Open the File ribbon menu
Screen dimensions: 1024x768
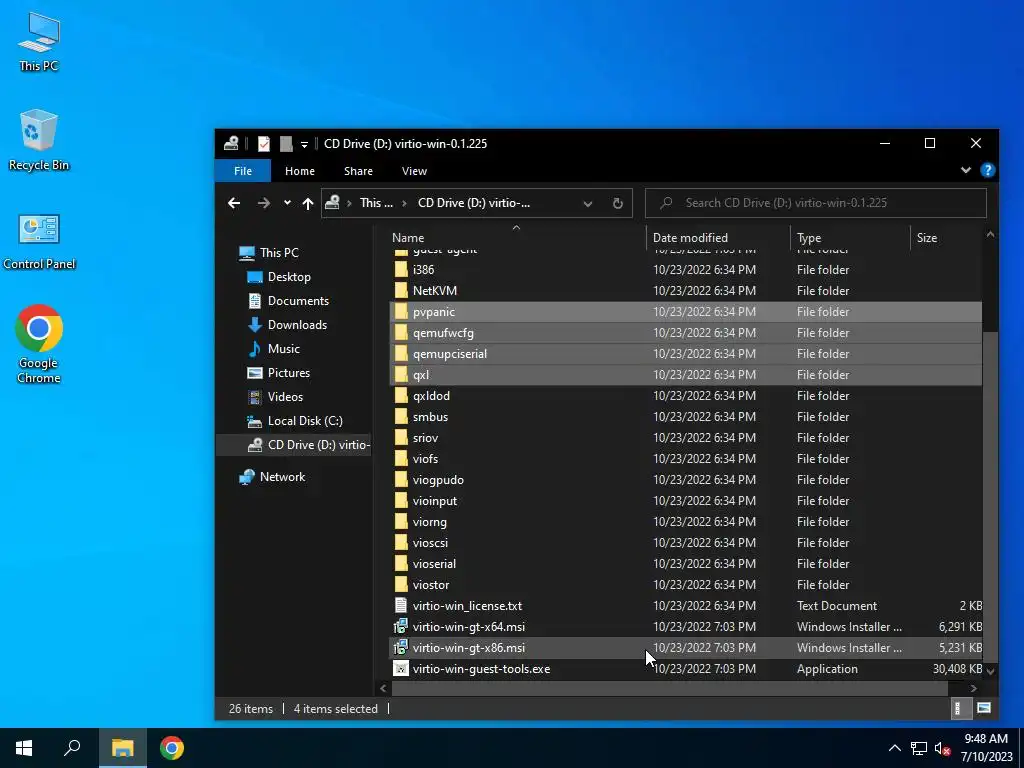(x=243, y=171)
